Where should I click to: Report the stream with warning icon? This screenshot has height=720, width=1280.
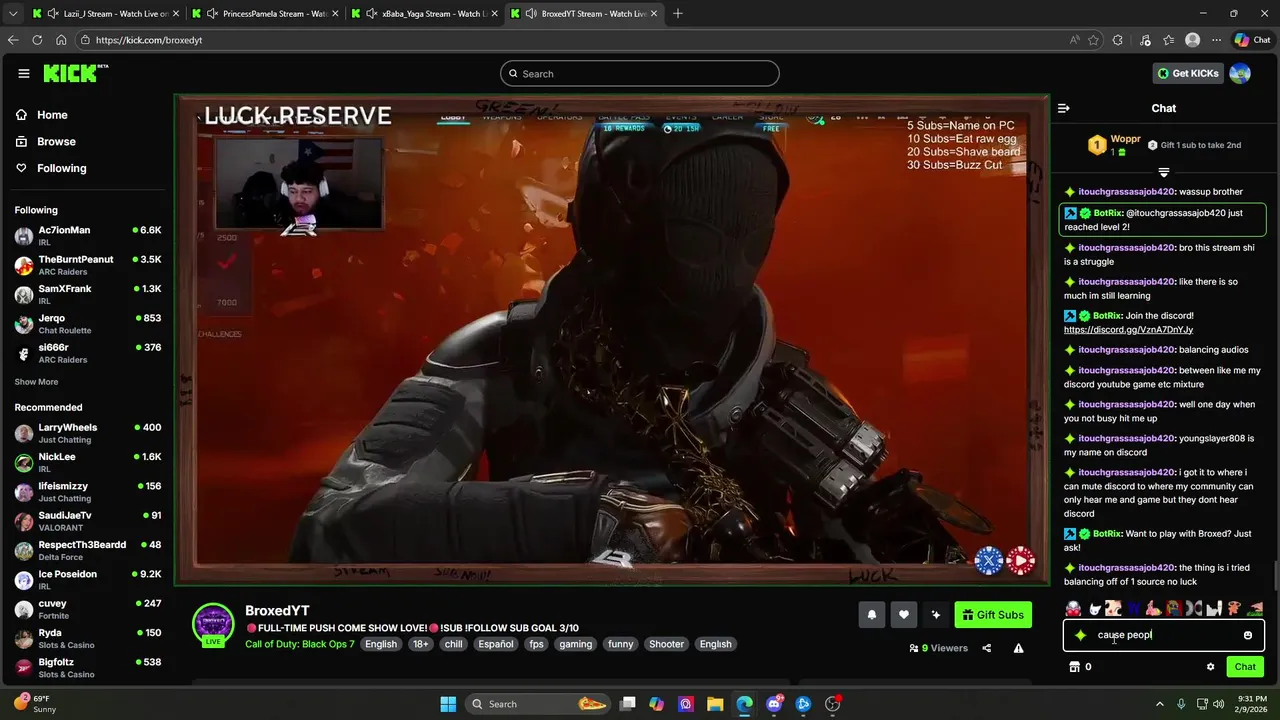1018,648
